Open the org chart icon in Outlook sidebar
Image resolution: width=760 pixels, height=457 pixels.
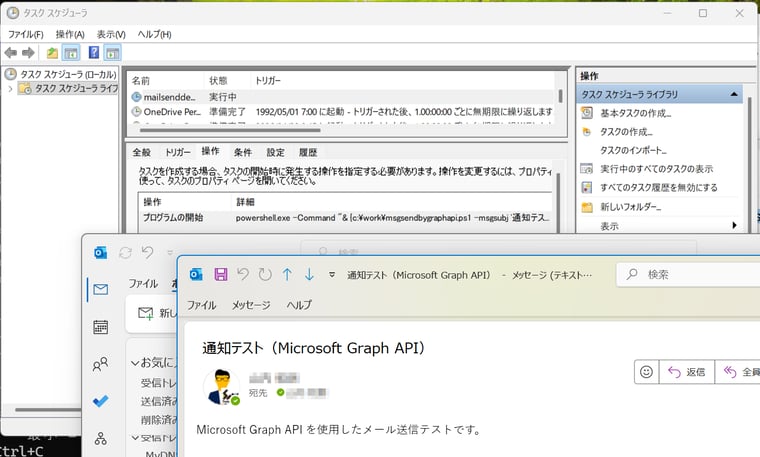[x=100, y=439]
